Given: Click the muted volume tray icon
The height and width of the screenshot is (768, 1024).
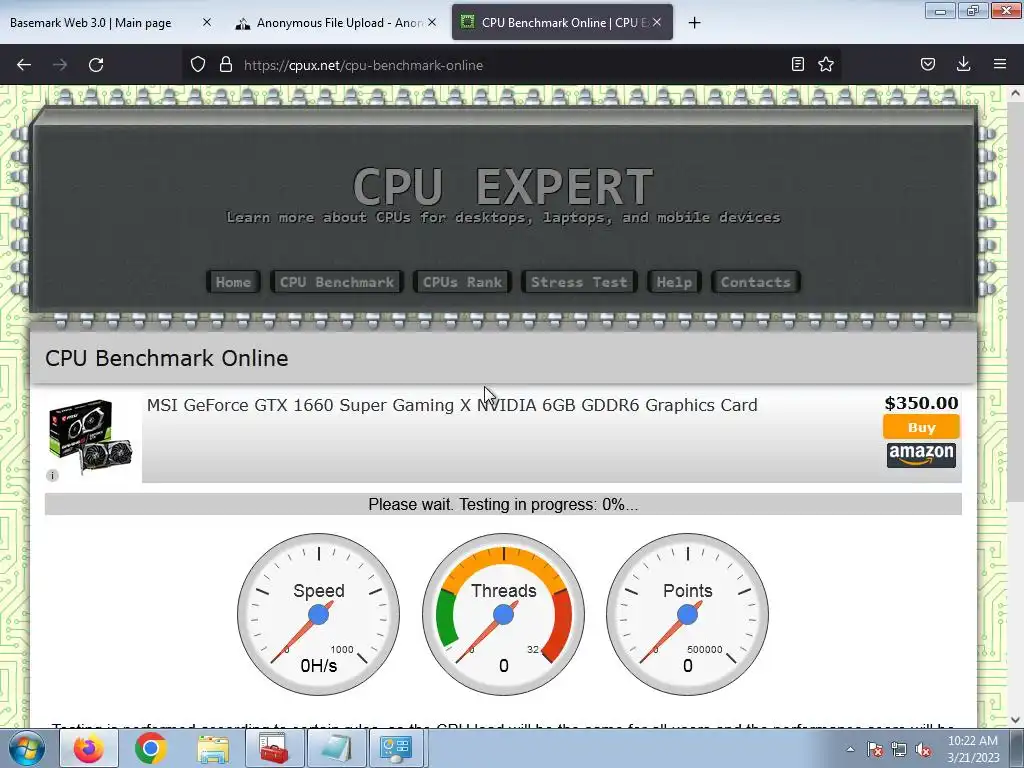Looking at the screenshot, I should 923,749.
